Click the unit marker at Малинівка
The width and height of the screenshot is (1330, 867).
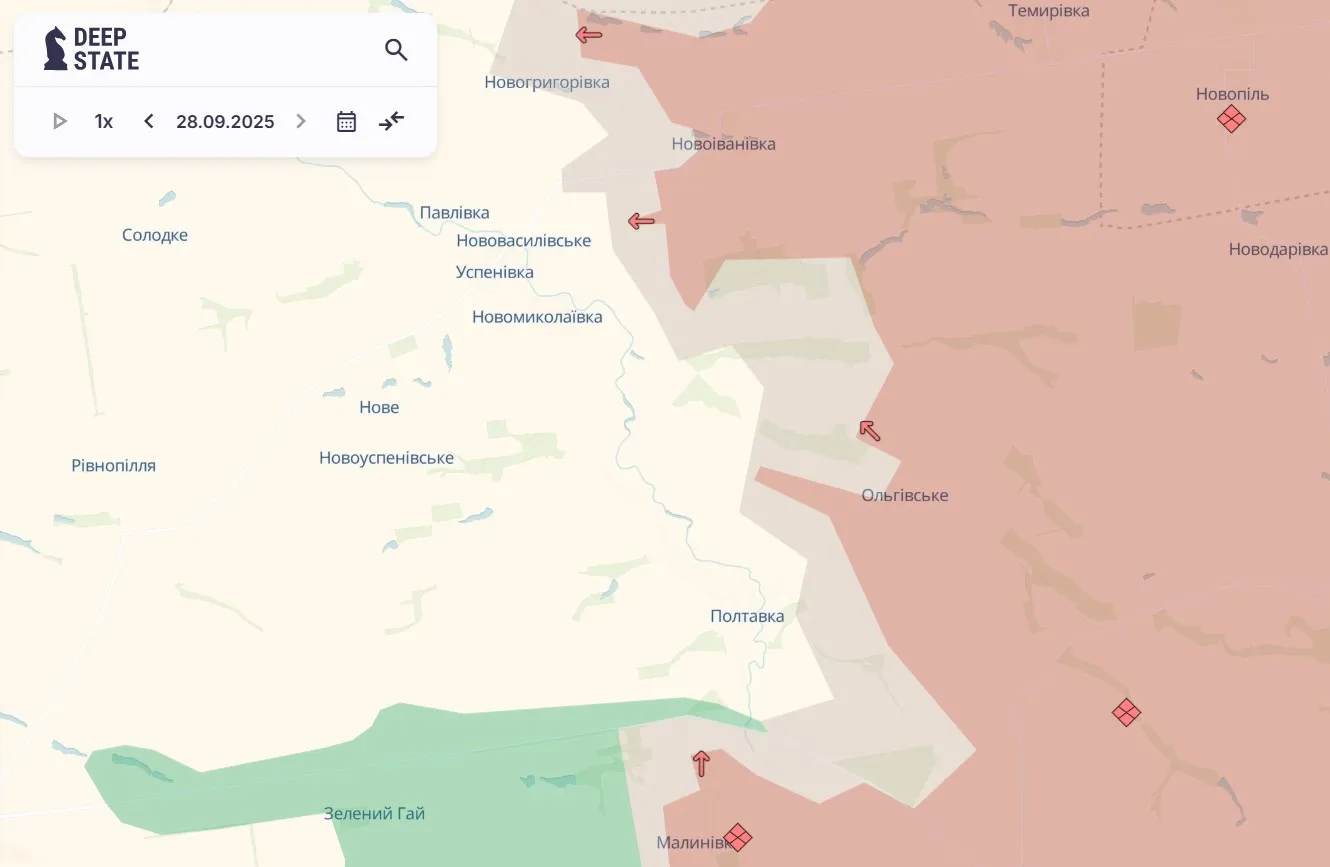pos(738,837)
